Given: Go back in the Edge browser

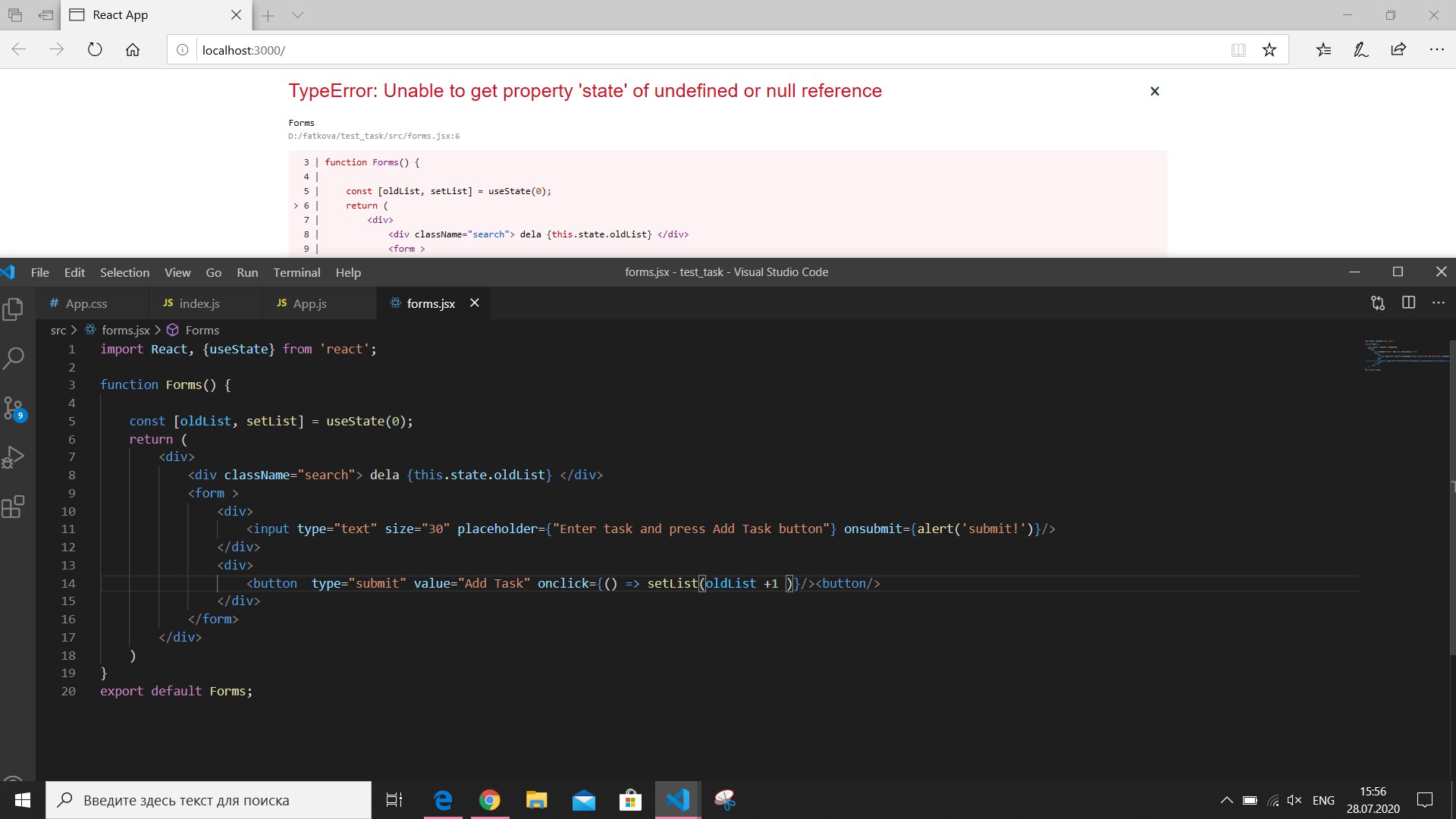Looking at the screenshot, I should [19, 50].
